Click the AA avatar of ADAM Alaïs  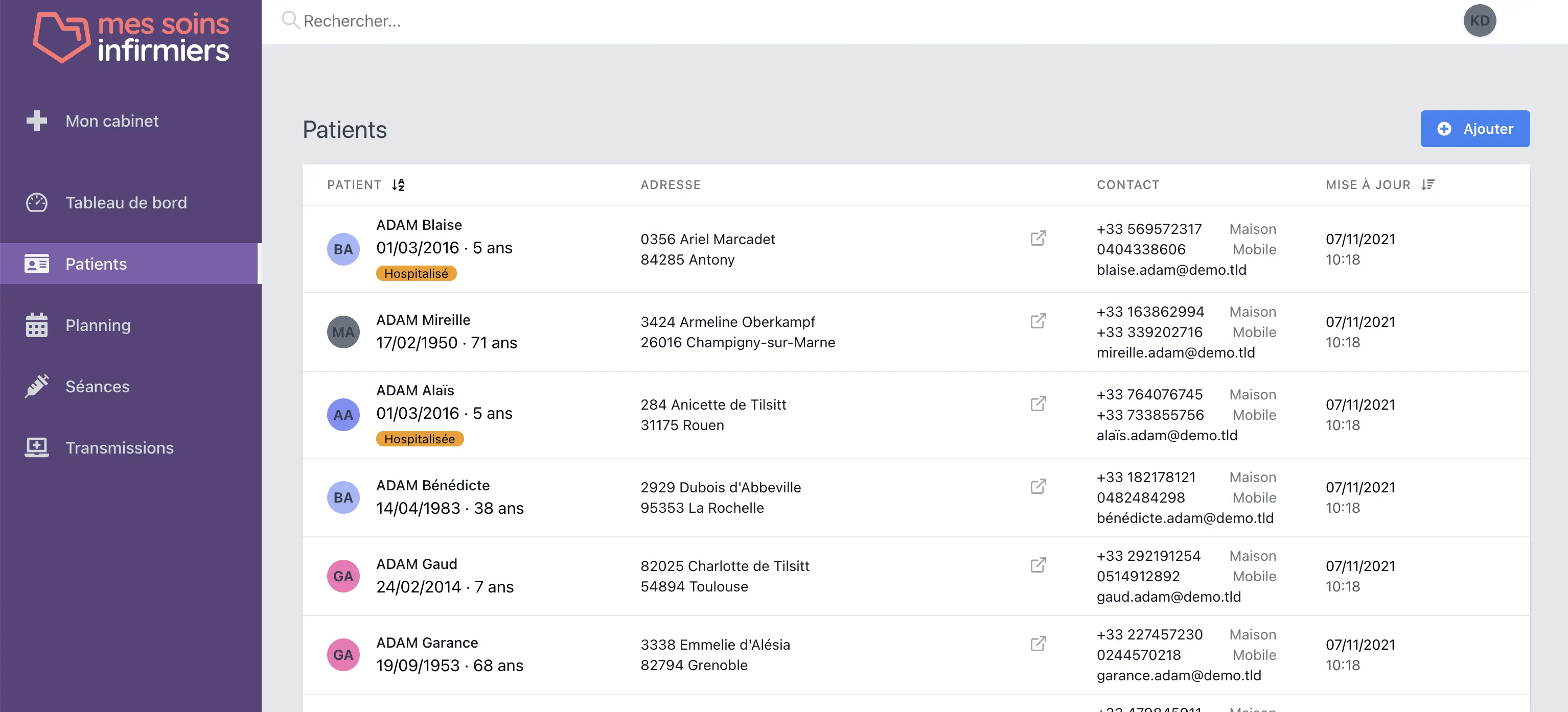click(343, 414)
